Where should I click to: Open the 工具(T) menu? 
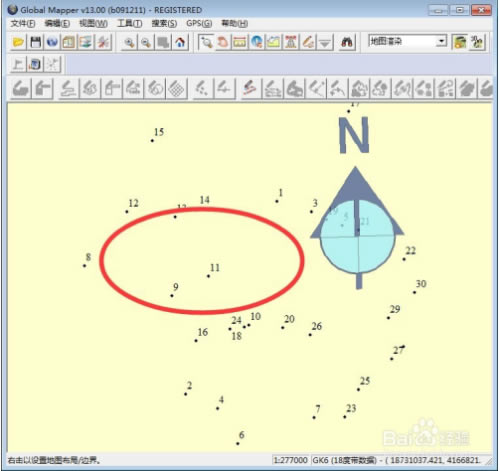[129, 23]
